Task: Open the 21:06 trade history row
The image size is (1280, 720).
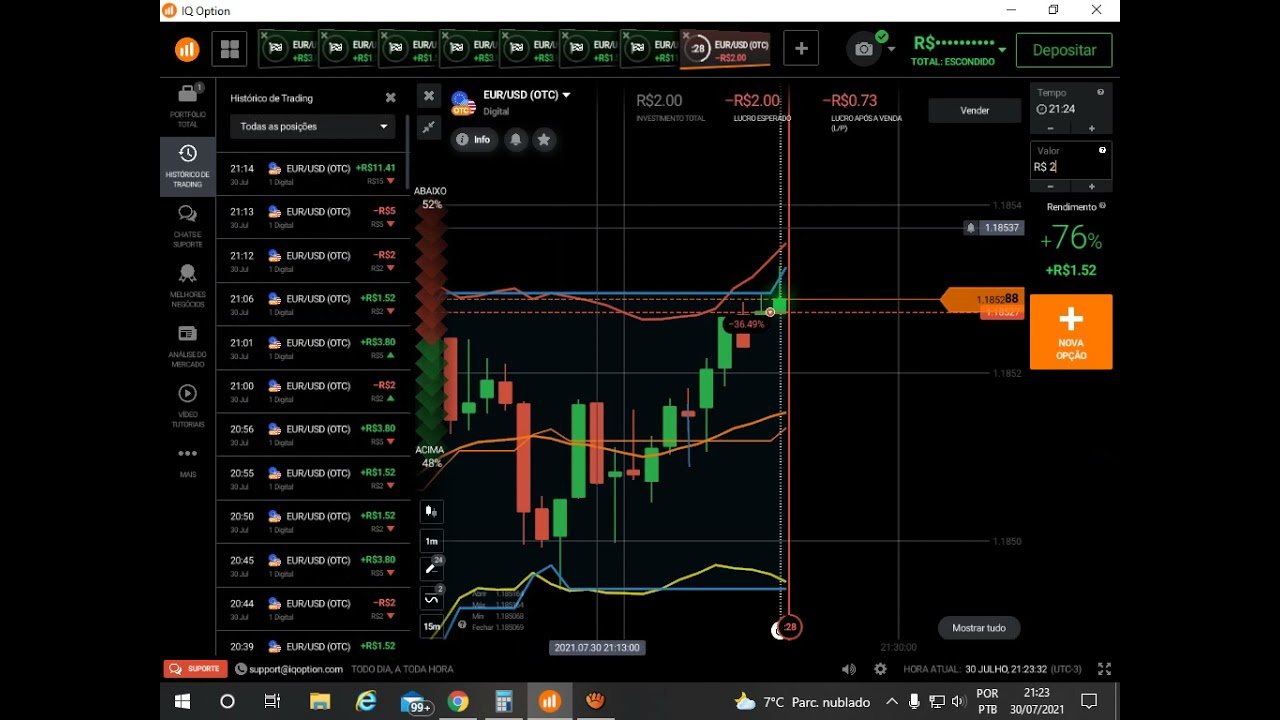Action: (x=313, y=304)
